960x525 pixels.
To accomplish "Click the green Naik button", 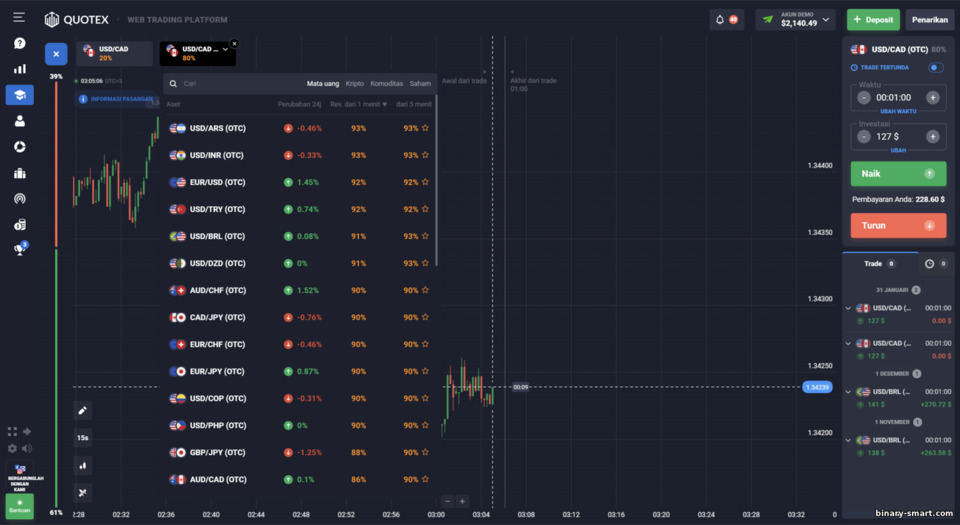I will (x=898, y=174).
